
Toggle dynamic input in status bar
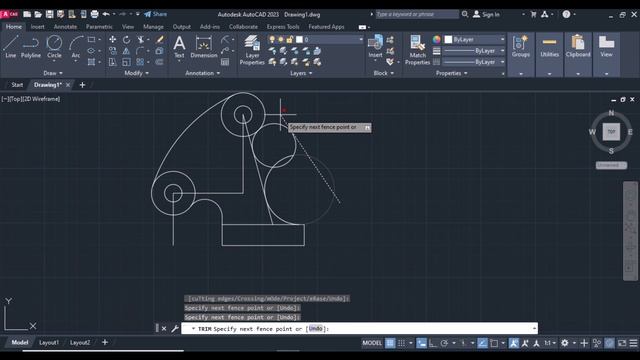[x=421, y=343]
